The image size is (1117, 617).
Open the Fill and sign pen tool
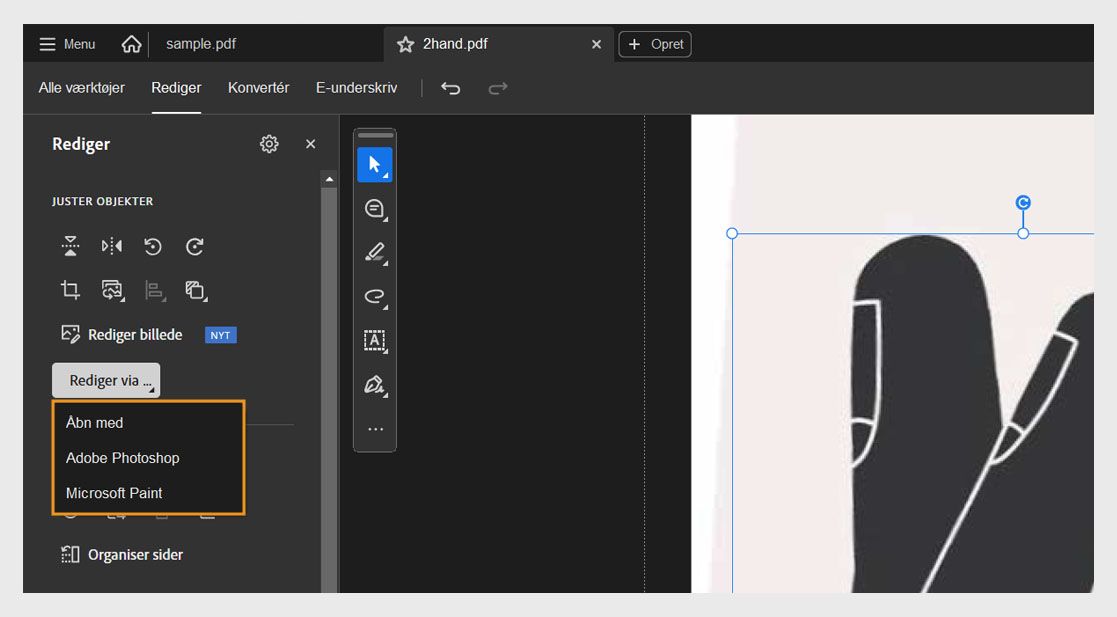[374, 385]
